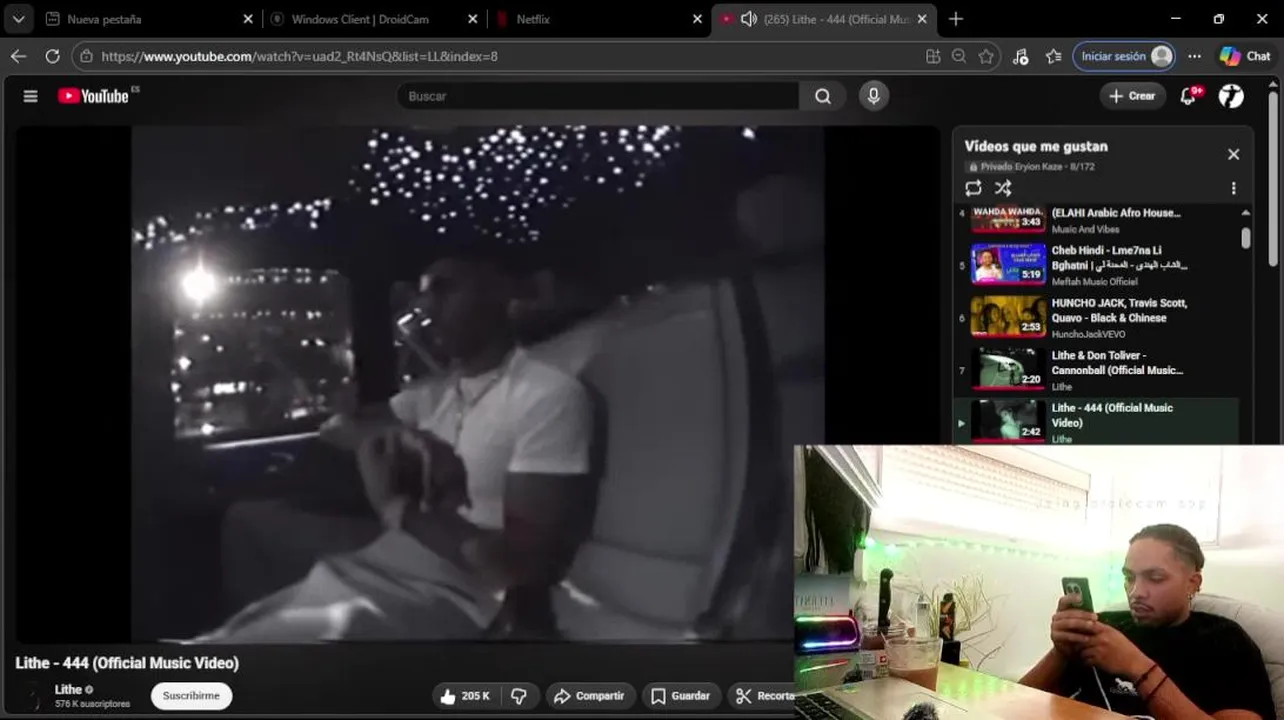The height and width of the screenshot is (720, 1284).
Task: Open browser Settings and more ellipsis
Action: pos(1194,56)
